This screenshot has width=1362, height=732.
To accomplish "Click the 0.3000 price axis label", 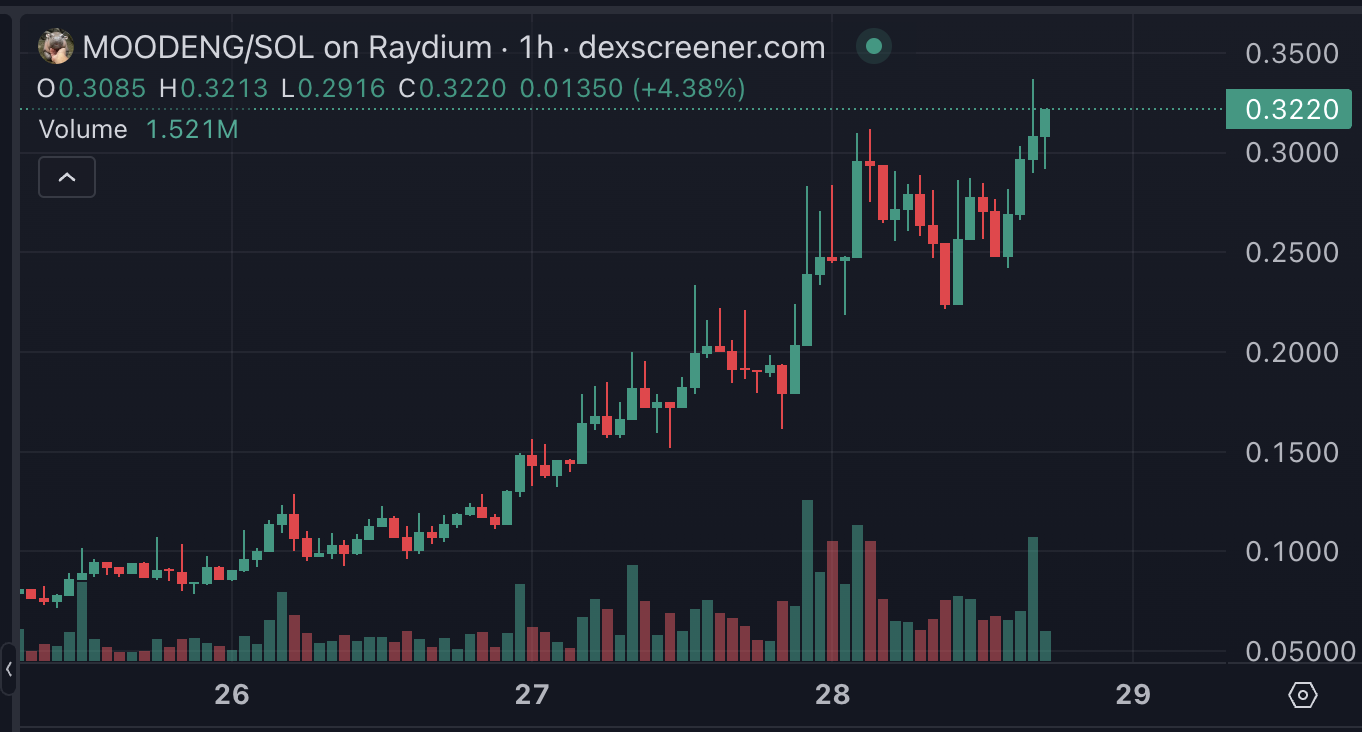I will [x=1292, y=153].
